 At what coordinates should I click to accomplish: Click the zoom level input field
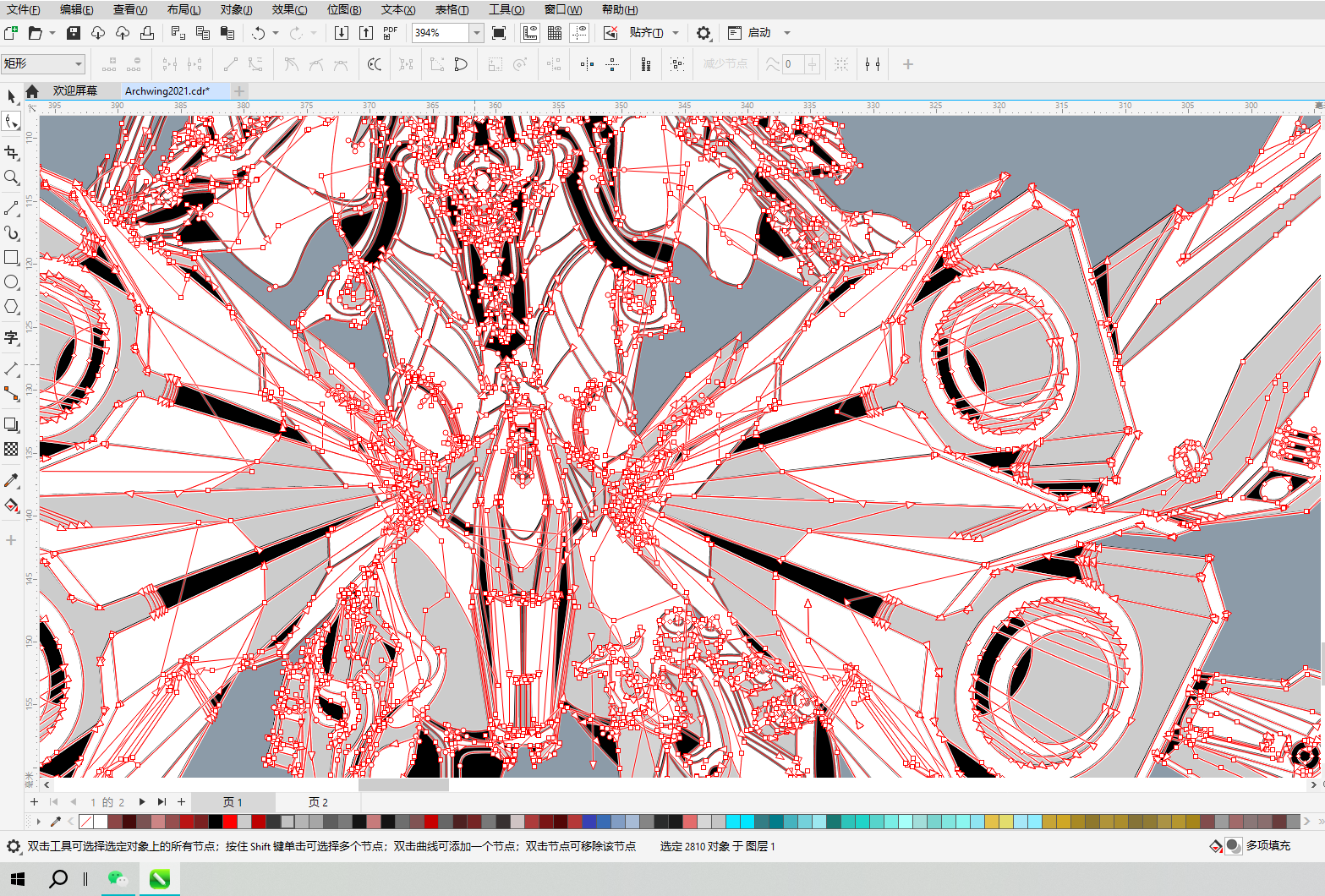point(441,33)
